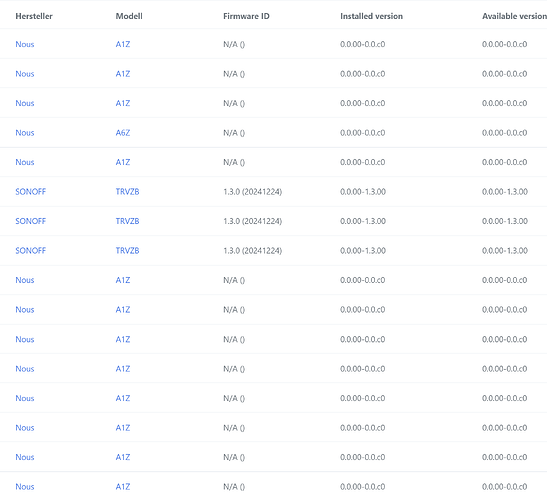Image resolution: width=547 pixels, height=500 pixels.
Task: Open the A1Z link in the bottom table row
Action: pyautogui.click(x=123, y=486)
